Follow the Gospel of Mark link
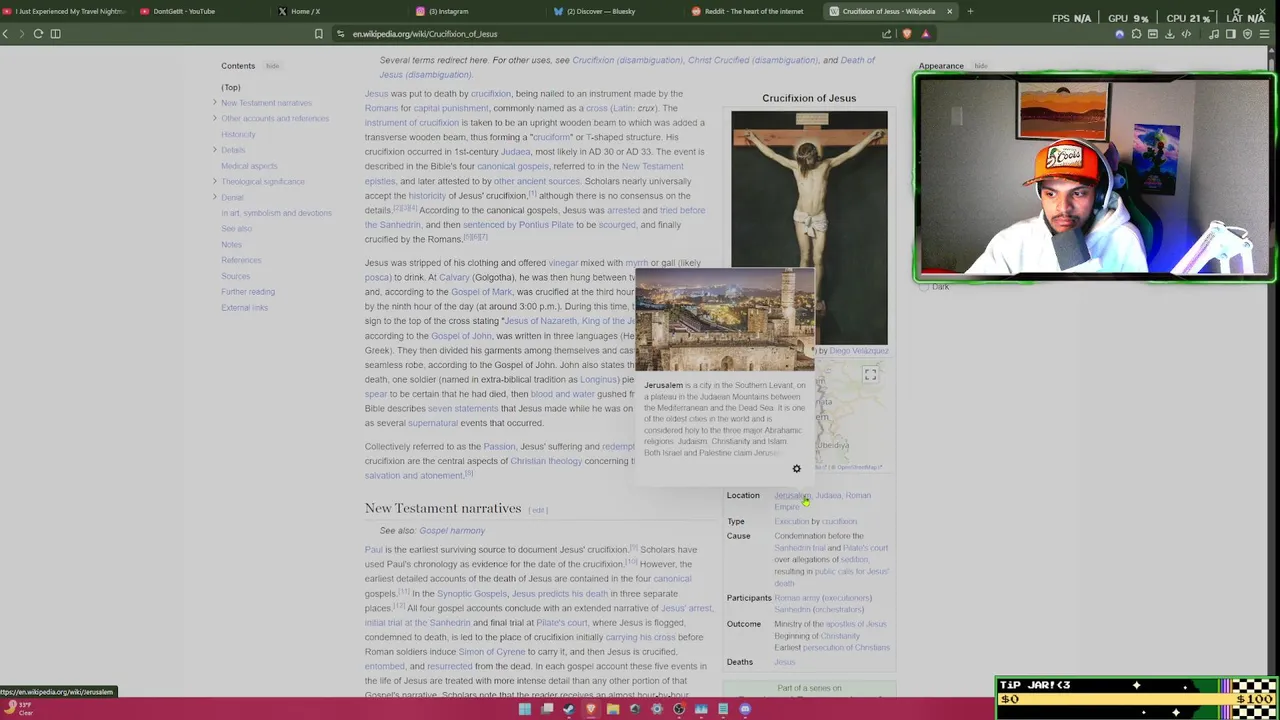1280x720 pixels. point(481,292)
